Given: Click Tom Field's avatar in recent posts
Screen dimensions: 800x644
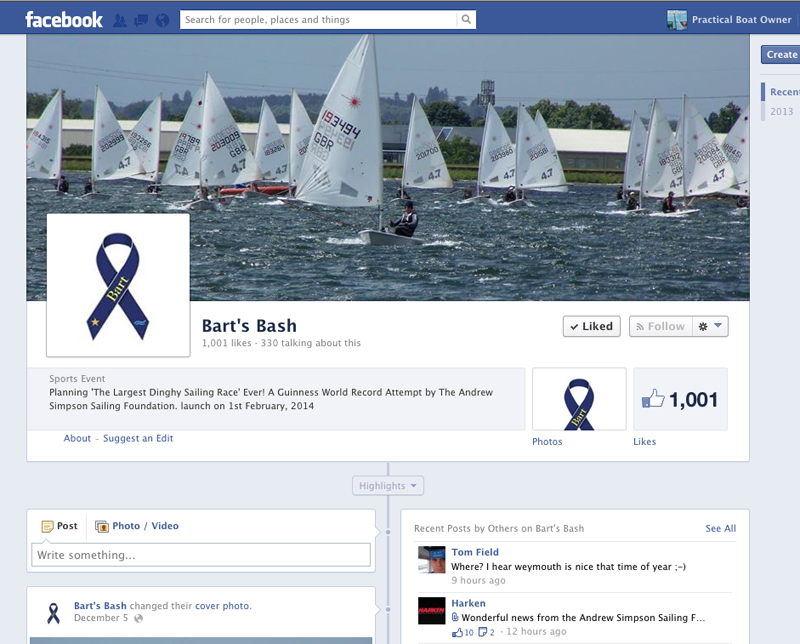Looking at the screenshot, I should coord(431,559).
